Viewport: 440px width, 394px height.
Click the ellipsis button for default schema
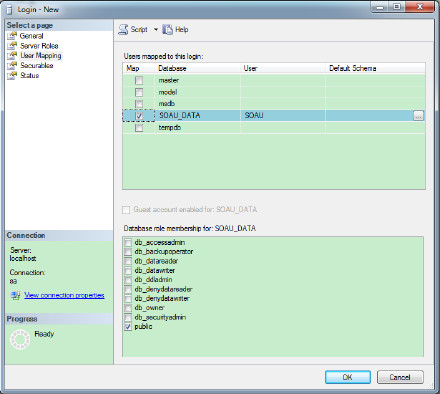[418, 116]
